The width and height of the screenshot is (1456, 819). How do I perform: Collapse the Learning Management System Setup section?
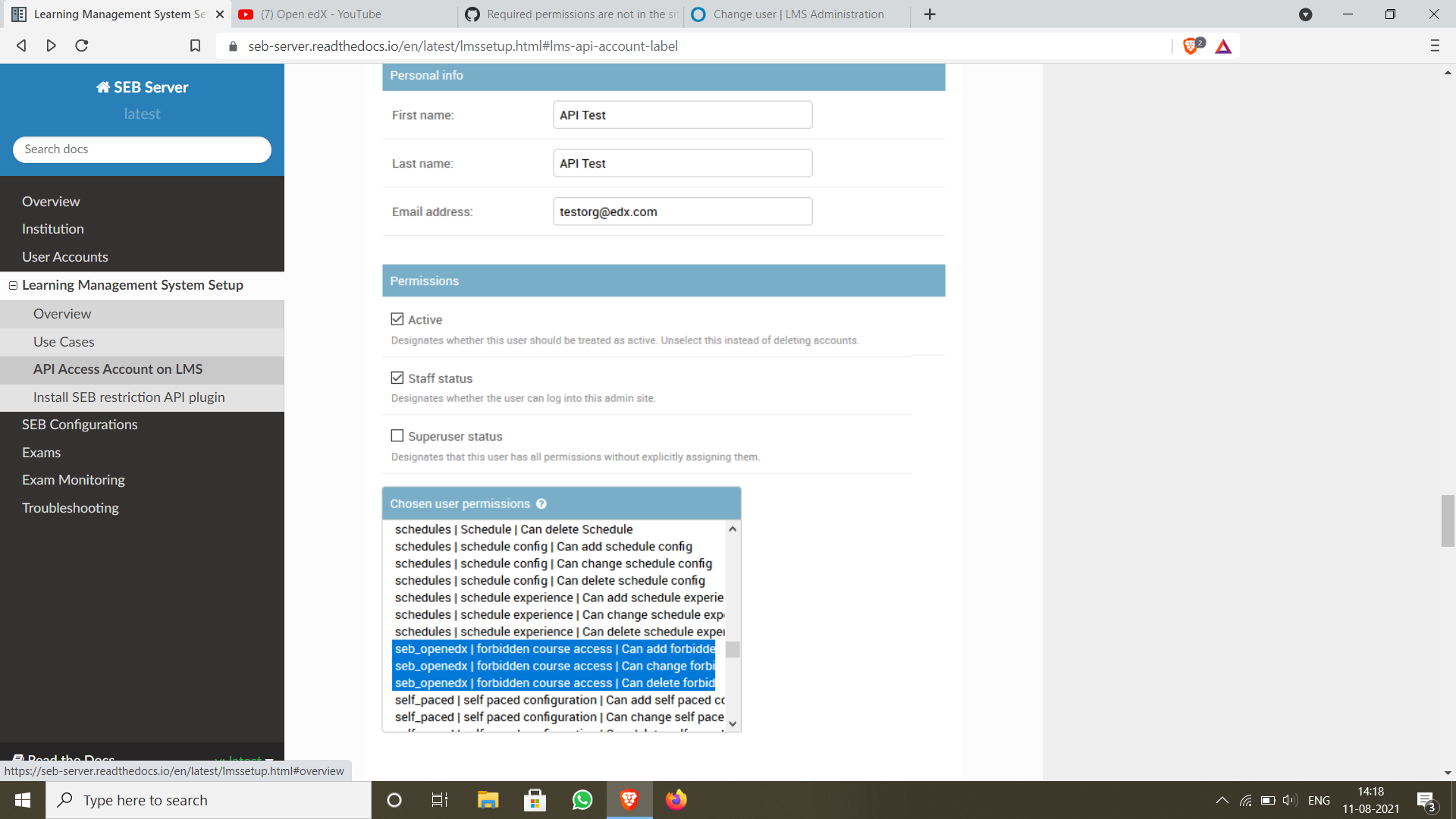[12, 285]
